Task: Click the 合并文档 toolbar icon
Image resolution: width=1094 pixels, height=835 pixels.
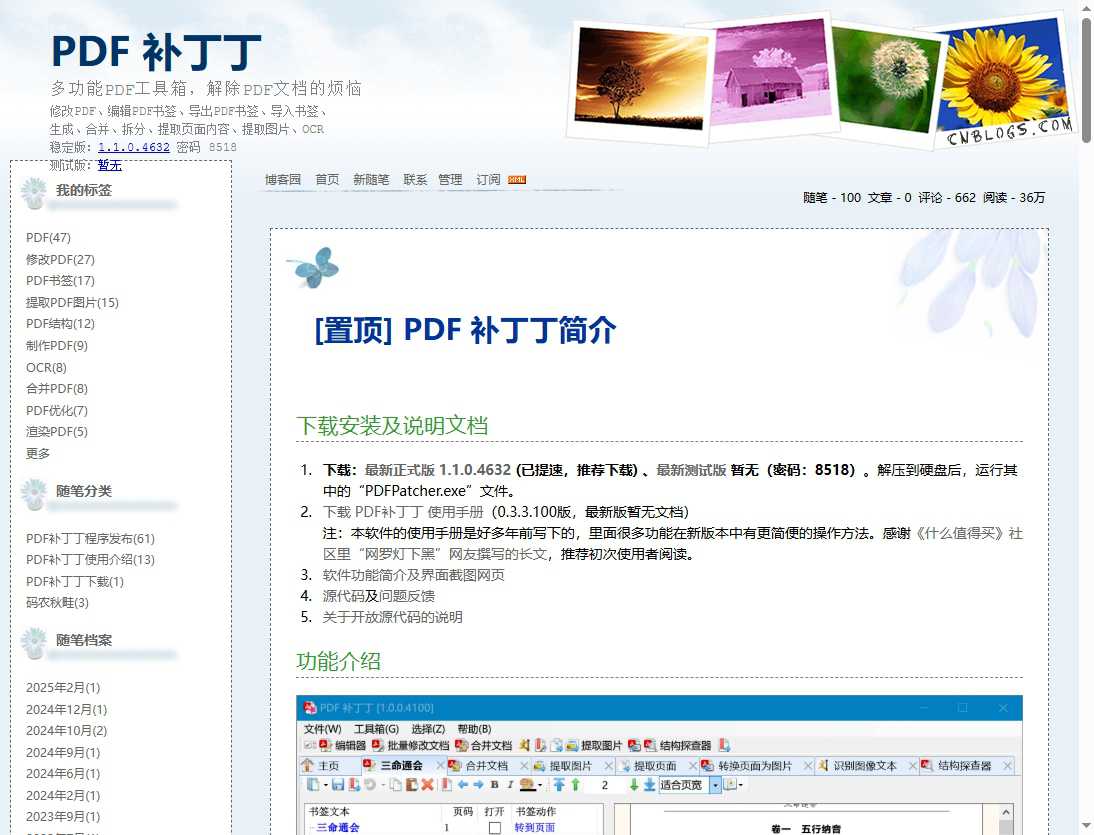Action: click(x=480, y=747)
